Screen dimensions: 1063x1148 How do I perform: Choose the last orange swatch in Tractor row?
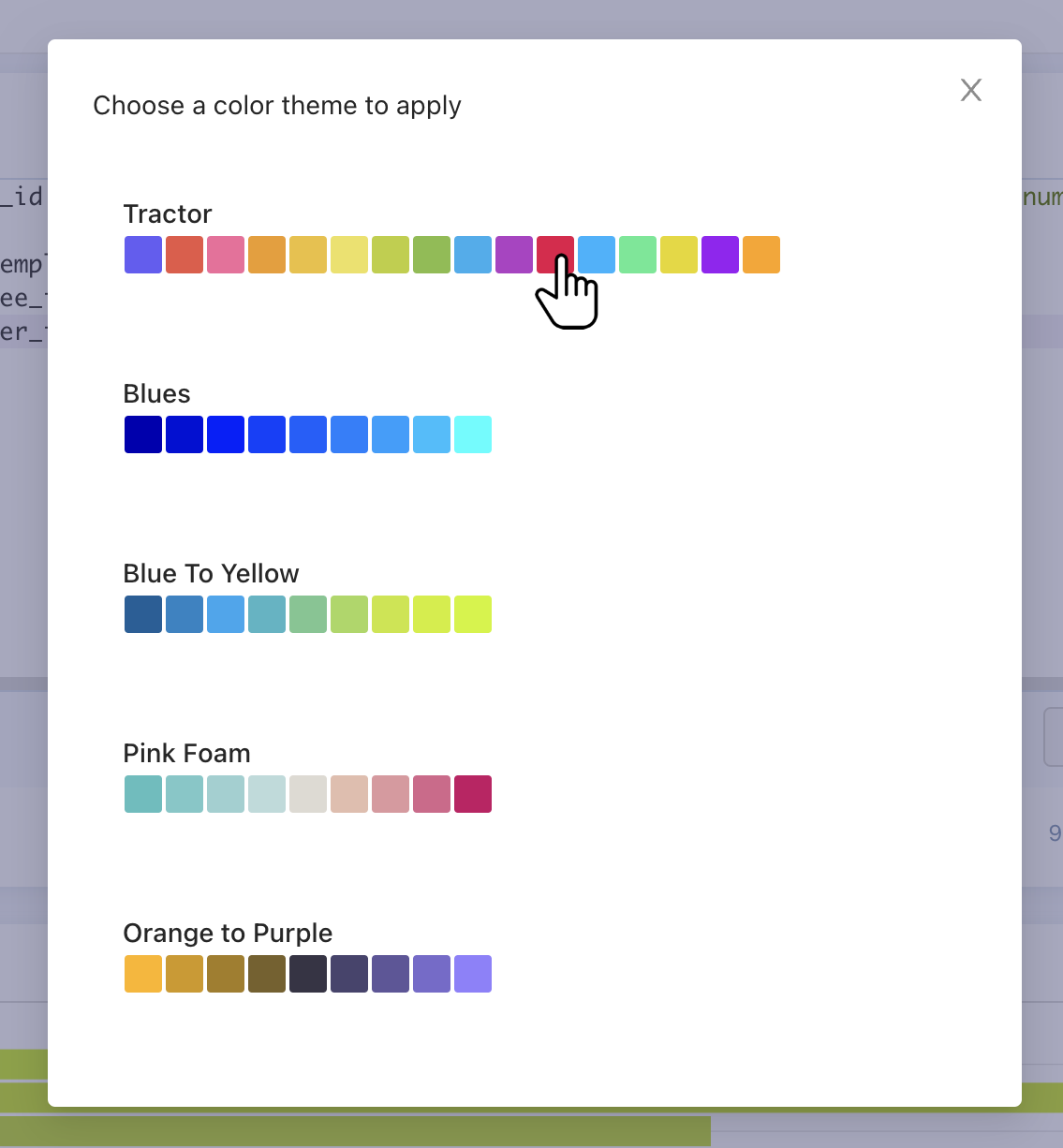pos(760,254)
